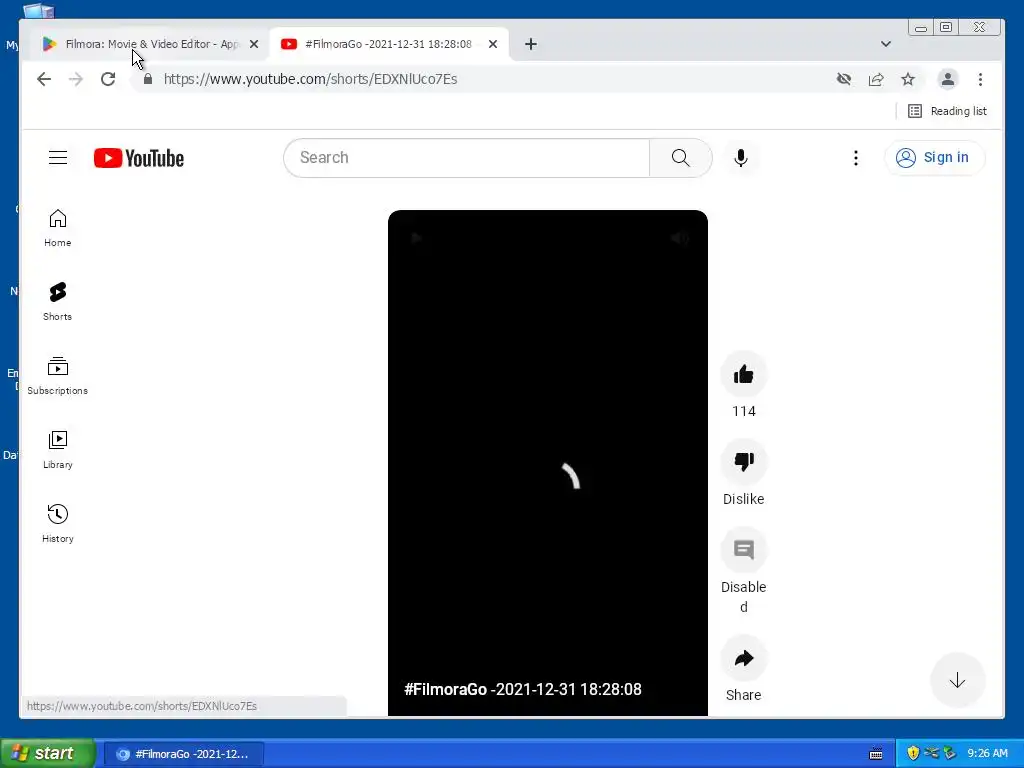1024x768 pixels.
Task: Focus the YouTube Search field
Action: click(x=466, y=157)
